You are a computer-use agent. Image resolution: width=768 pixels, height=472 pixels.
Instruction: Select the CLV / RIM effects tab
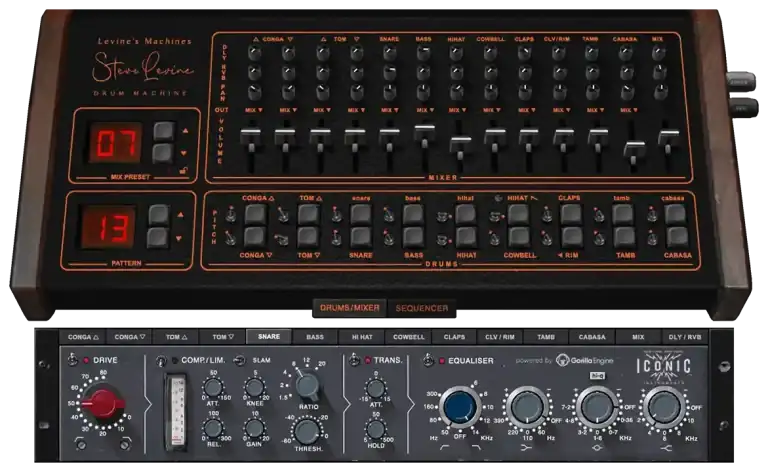pos(500,337)
